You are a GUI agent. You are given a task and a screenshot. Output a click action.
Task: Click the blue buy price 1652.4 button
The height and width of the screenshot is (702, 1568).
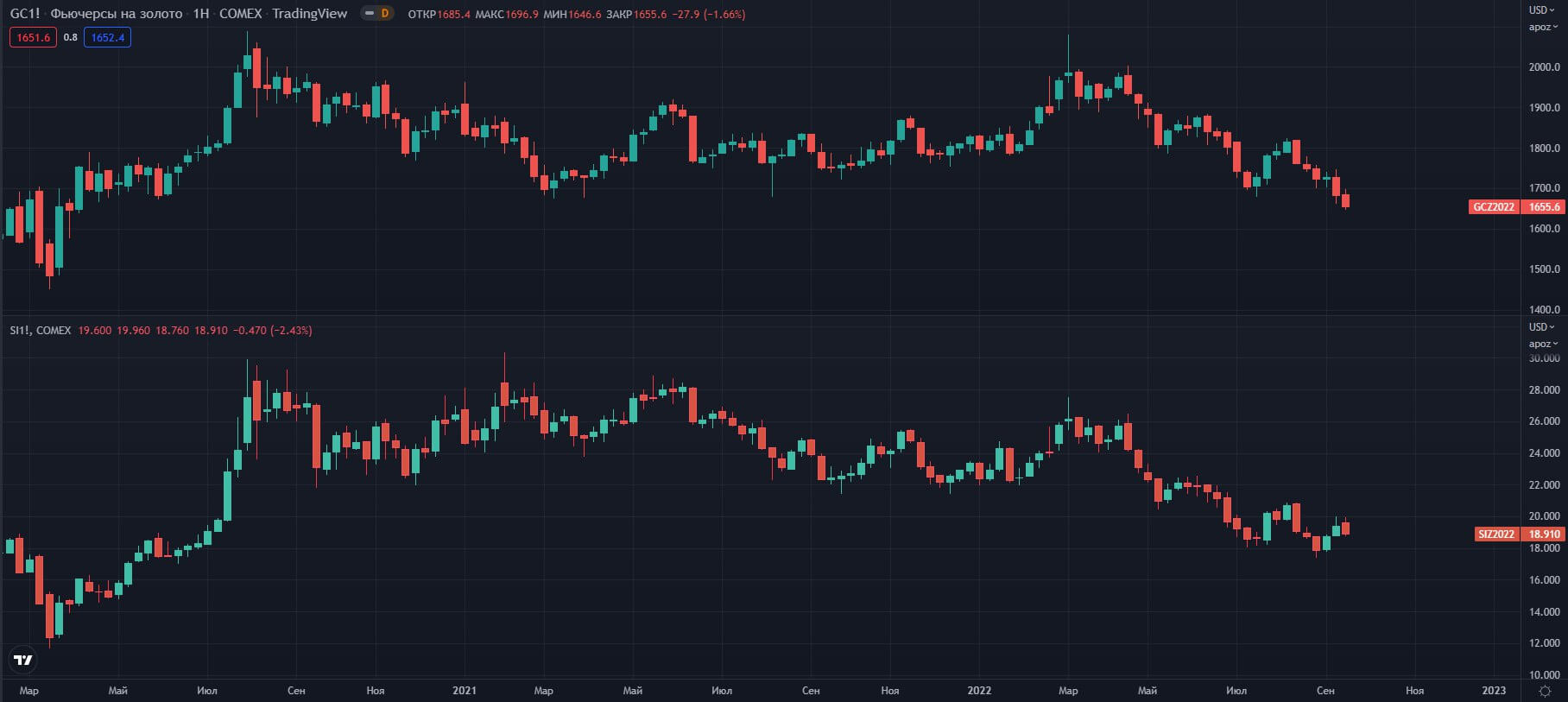coord(107,37)
